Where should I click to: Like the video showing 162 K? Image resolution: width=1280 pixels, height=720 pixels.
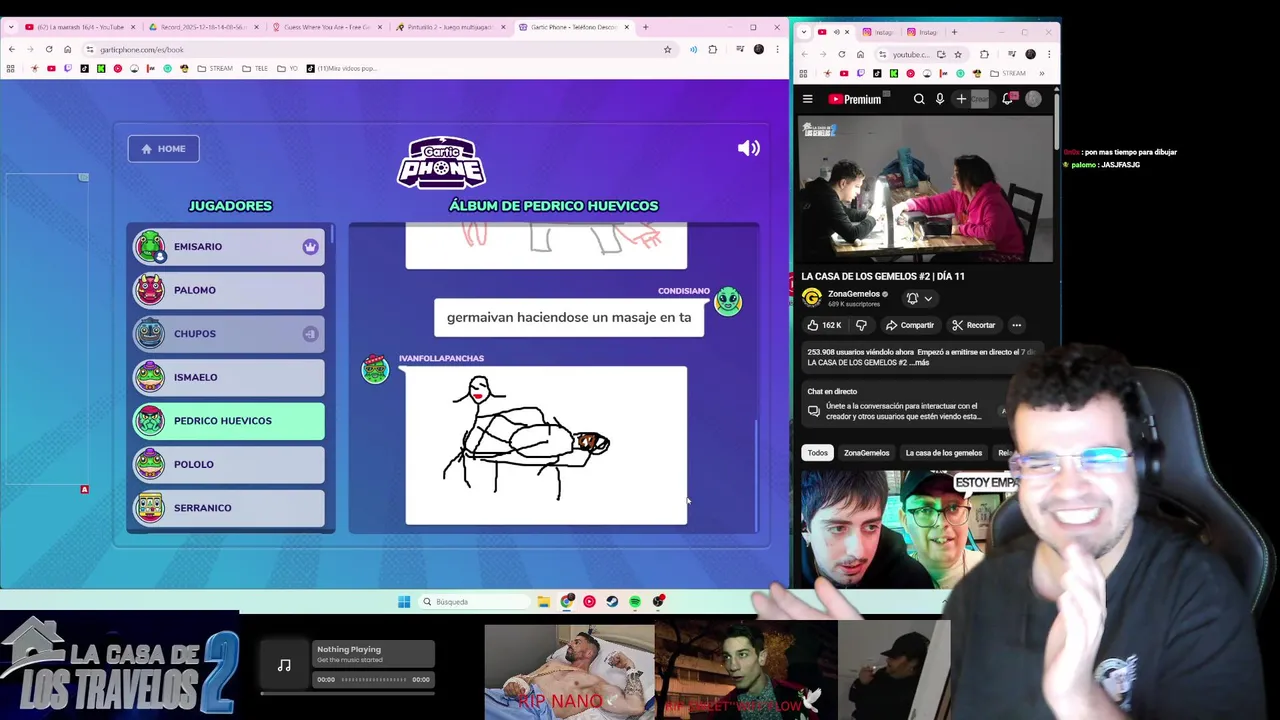[x=825, y=325]
